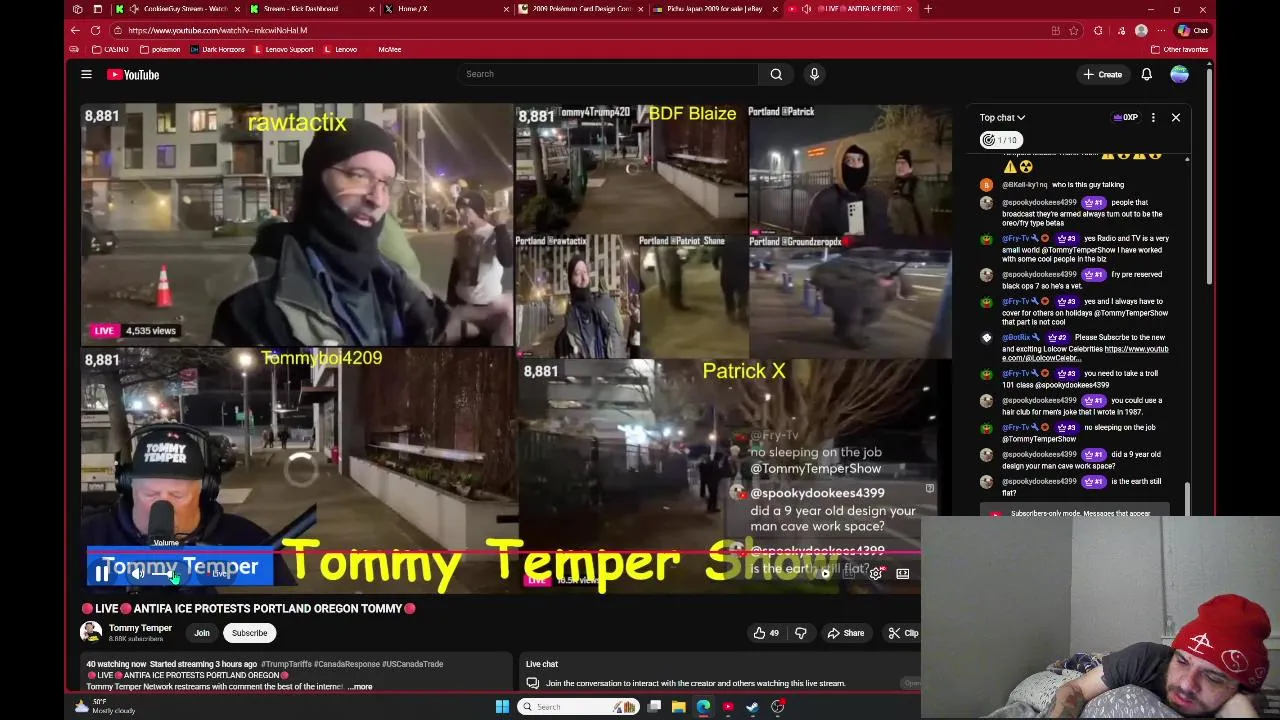This screenshot has width=1280, height=720.
Task: Click the chat 1/10 points badge
Action: (x=1000, y=140)
